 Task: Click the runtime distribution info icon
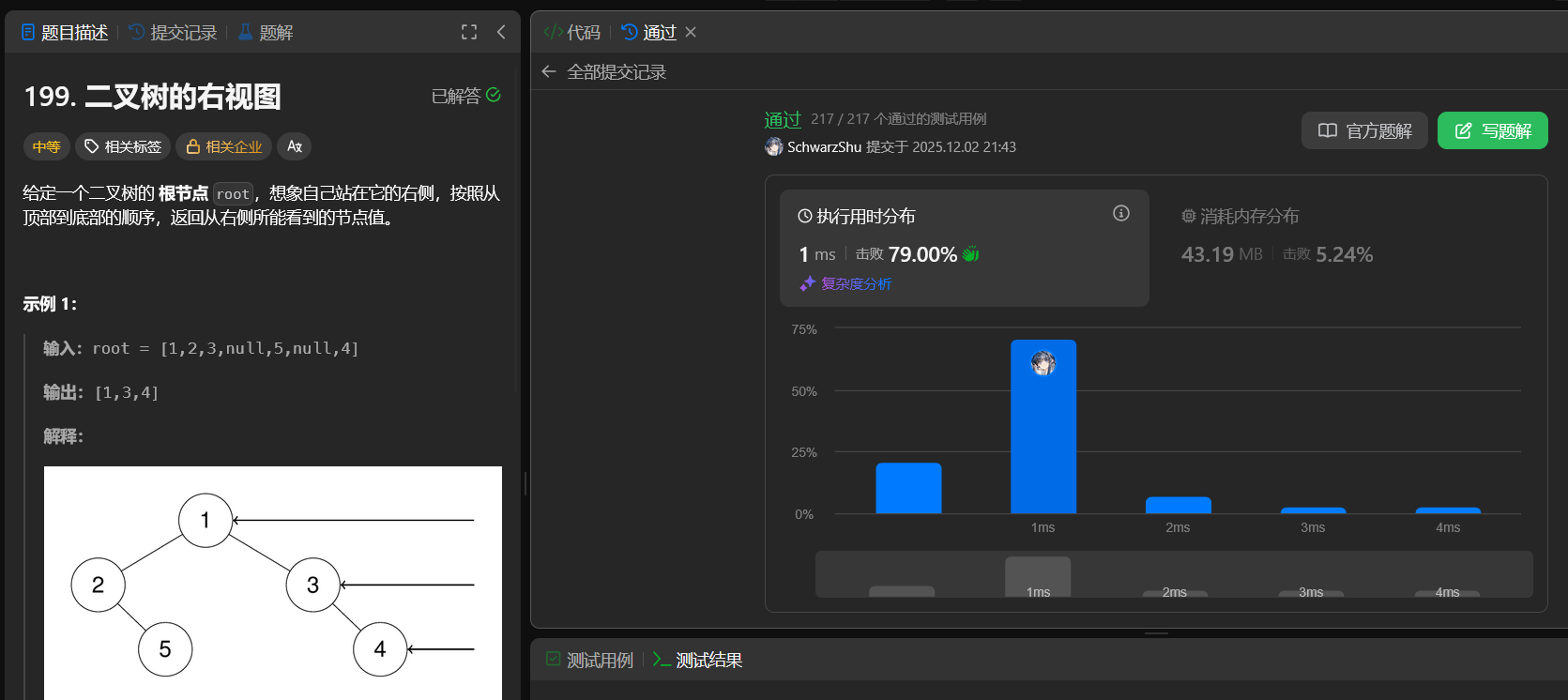click(x=1120, y=214)
